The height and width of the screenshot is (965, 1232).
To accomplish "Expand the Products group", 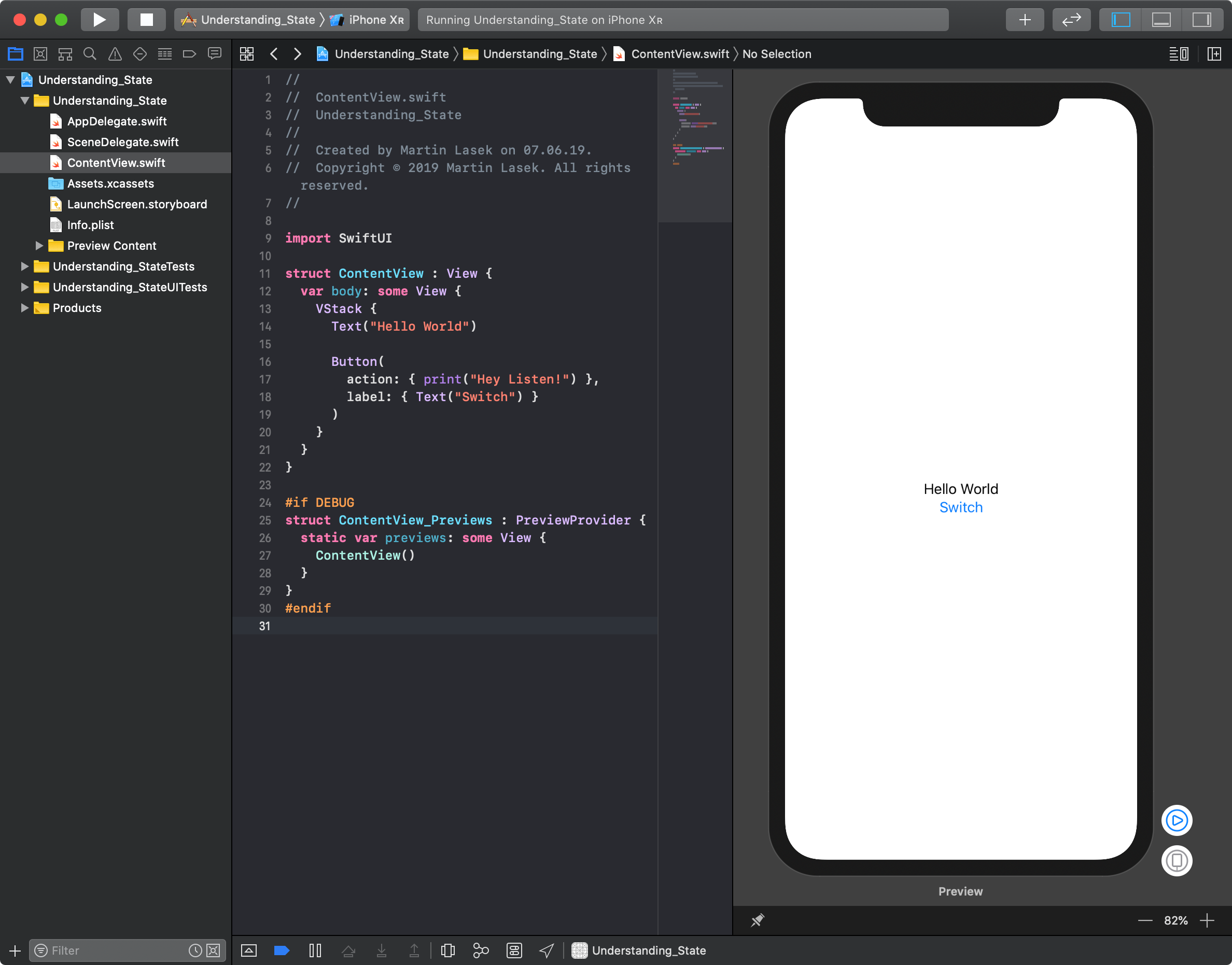I will pyautogui.click(x=24, y=308).
